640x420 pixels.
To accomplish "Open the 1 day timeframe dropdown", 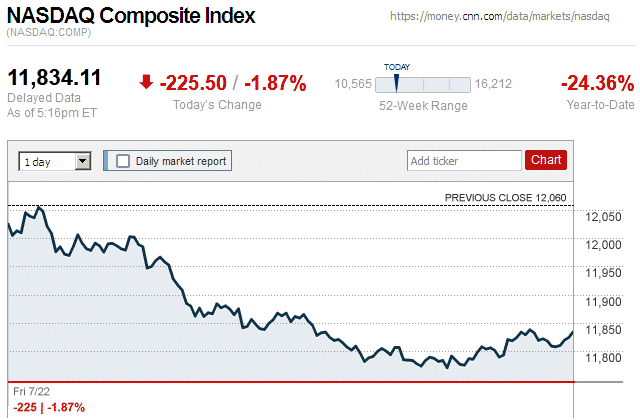I will [x=55, y=161].
